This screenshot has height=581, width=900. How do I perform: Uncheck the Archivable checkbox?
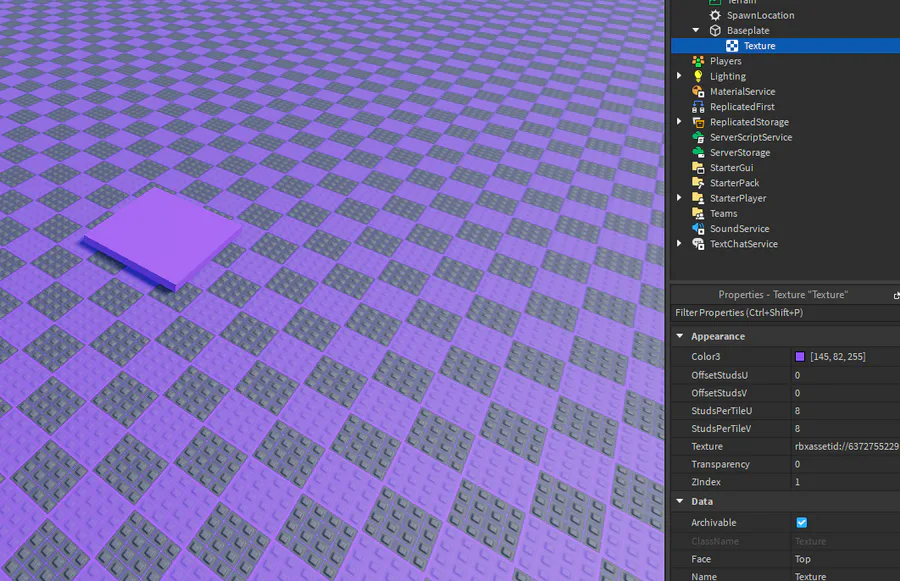coord(801,522)
